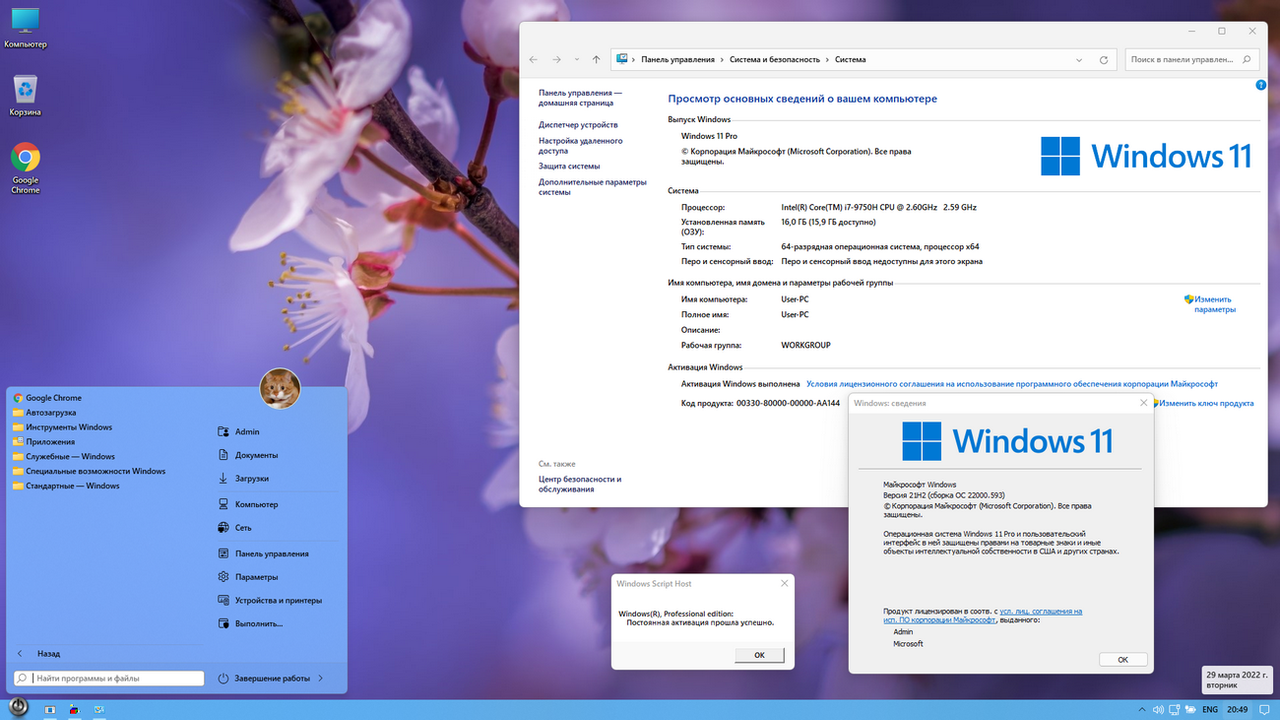Click the WORKGROUP value text

pyautogui.click(x=806, y=345)
